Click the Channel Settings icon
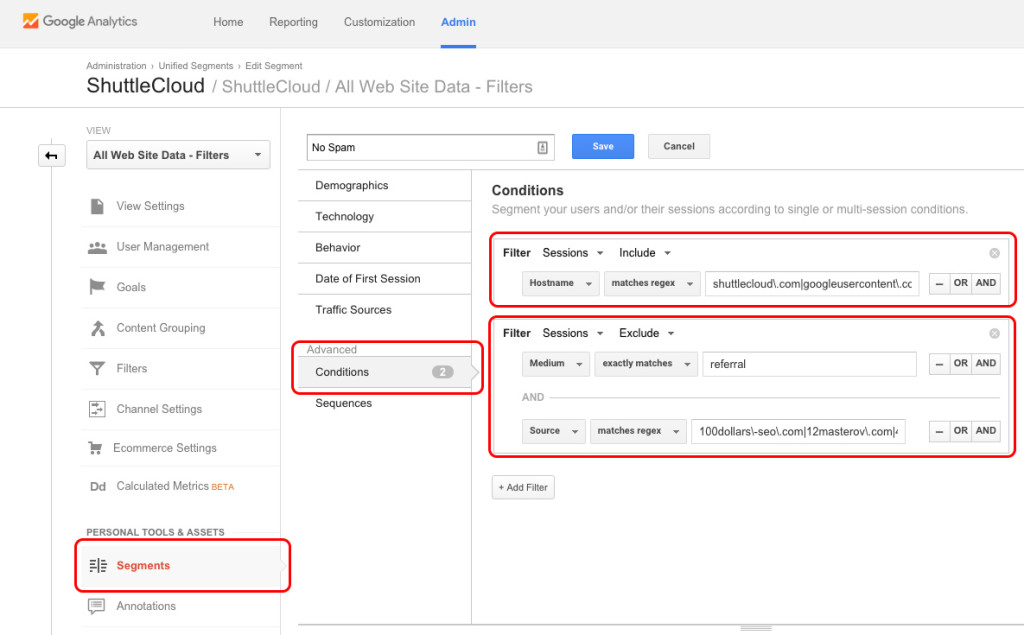The width and height of the screenshot is (1024, 635). click(x=97, y=409)
